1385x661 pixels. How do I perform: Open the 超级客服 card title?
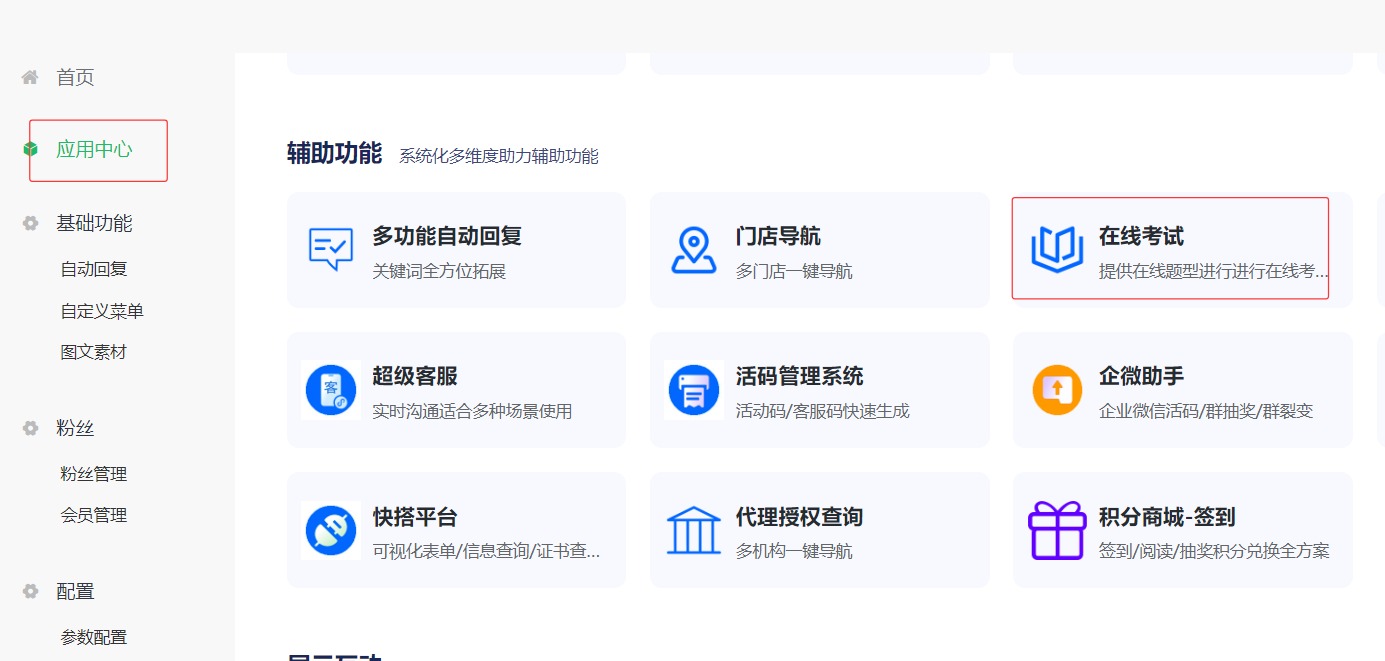415,376
